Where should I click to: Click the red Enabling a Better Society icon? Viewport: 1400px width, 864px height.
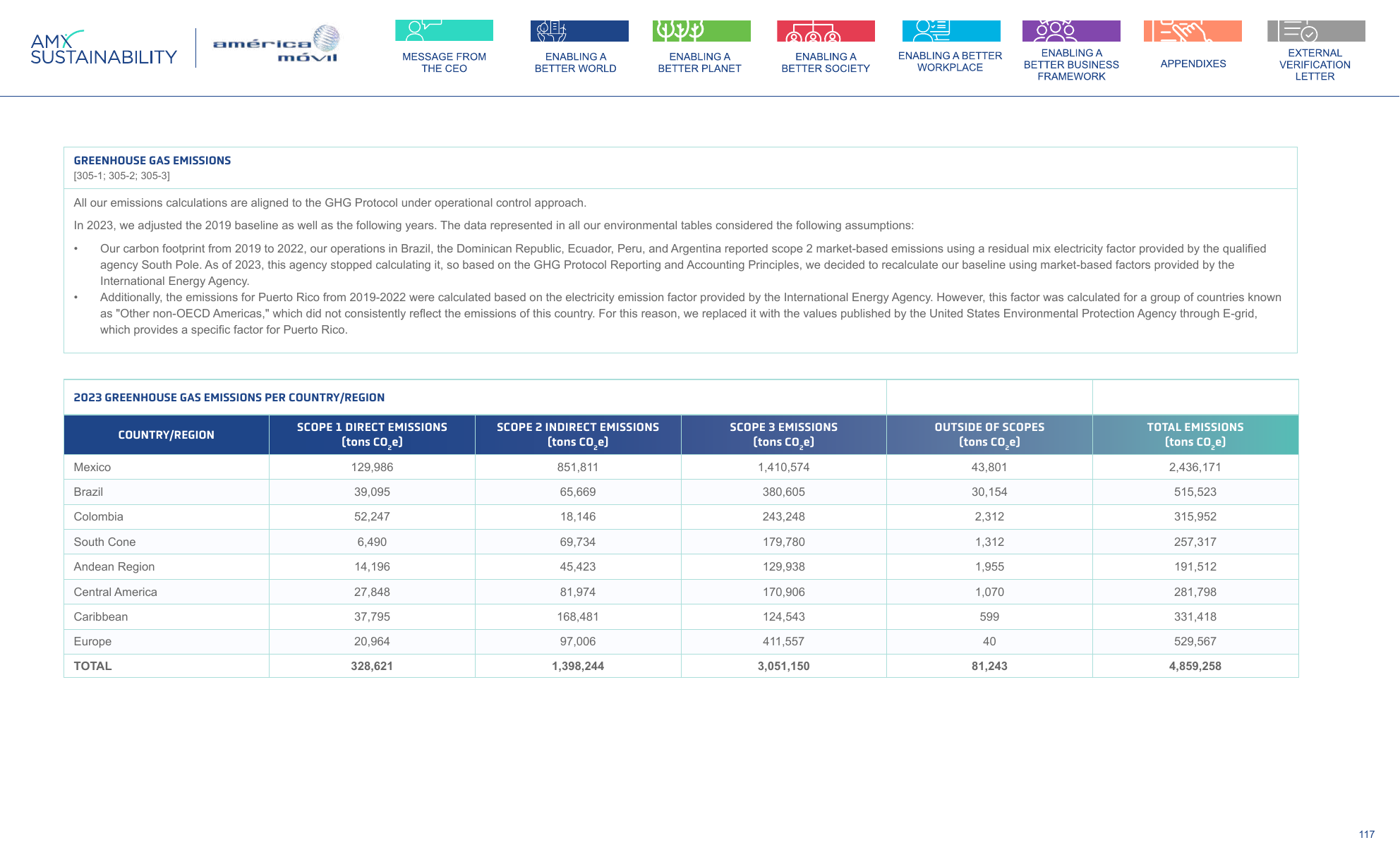[826, 30]
